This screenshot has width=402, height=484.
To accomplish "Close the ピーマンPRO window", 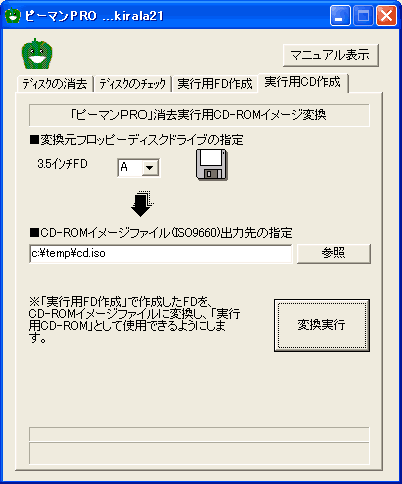I will click(386, 15).
